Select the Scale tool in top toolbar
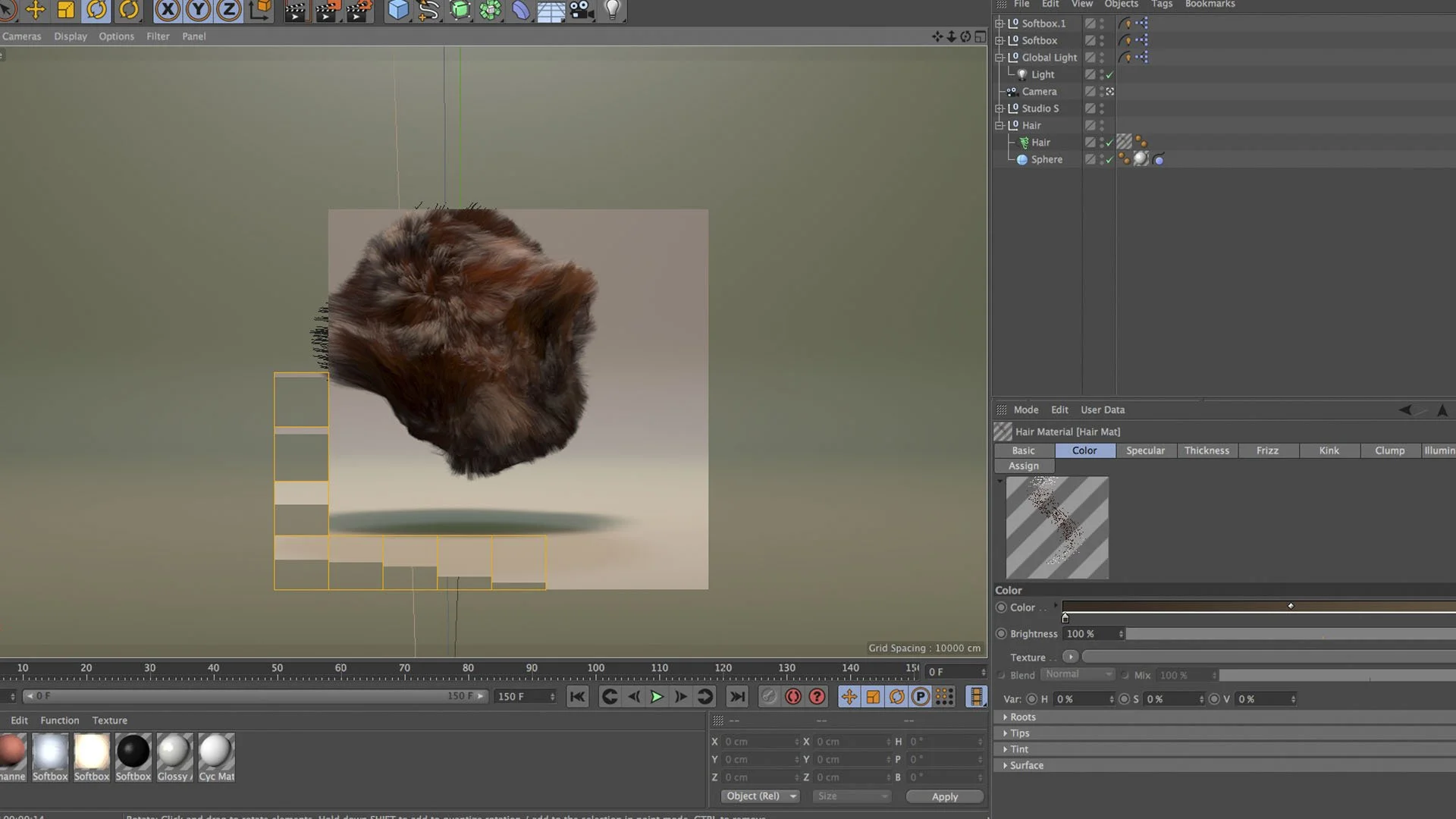Viewport: 1456px width, 819px height. pyautogui.click(x=66, y=10)
